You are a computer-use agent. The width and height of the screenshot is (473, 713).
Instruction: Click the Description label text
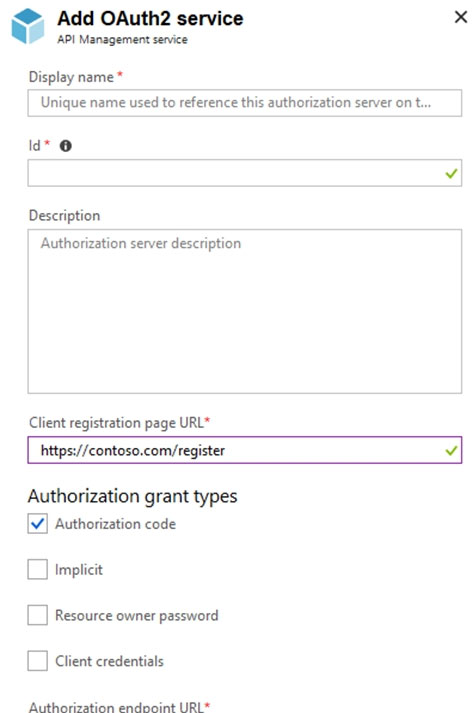[x=65, y=216]
